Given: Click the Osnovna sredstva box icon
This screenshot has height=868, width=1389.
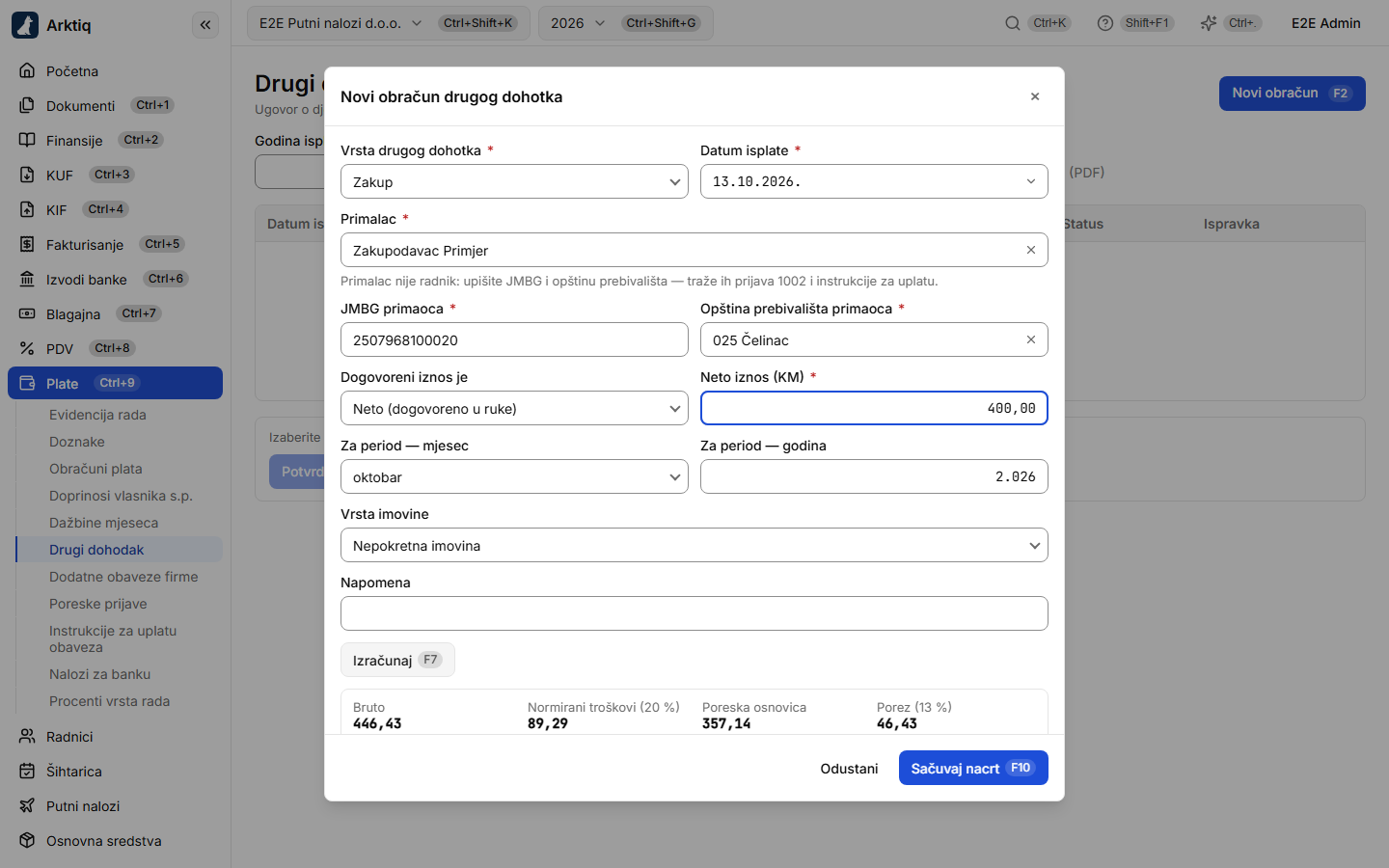Looking at the screenshot, I should (27, 840).
